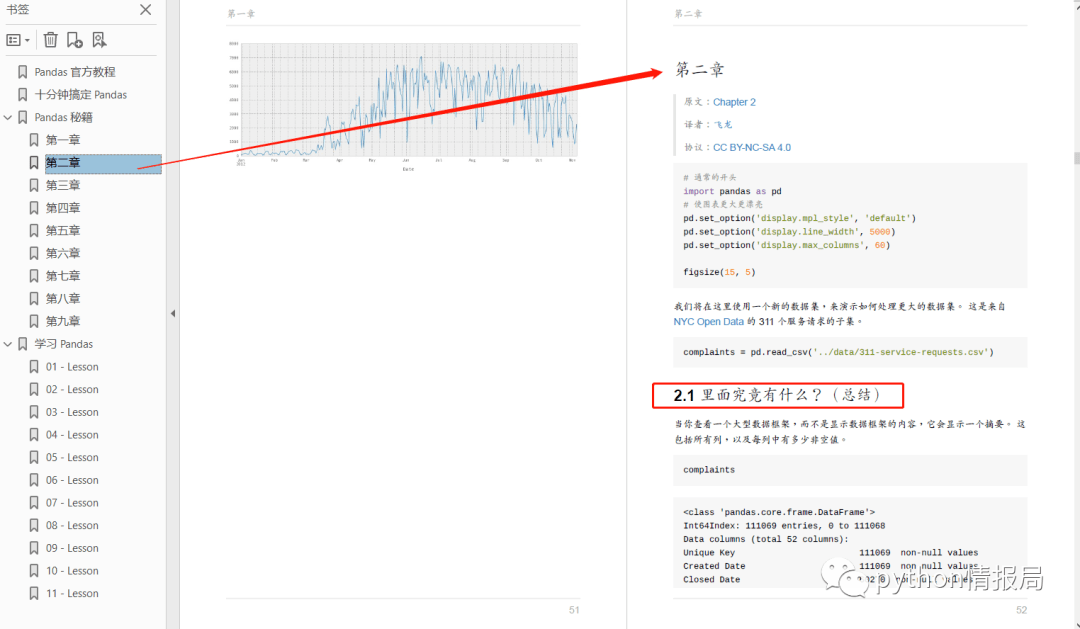
Task: Click the bookmark icon beside 06 - Lesson
Action: tap(34, 480)
